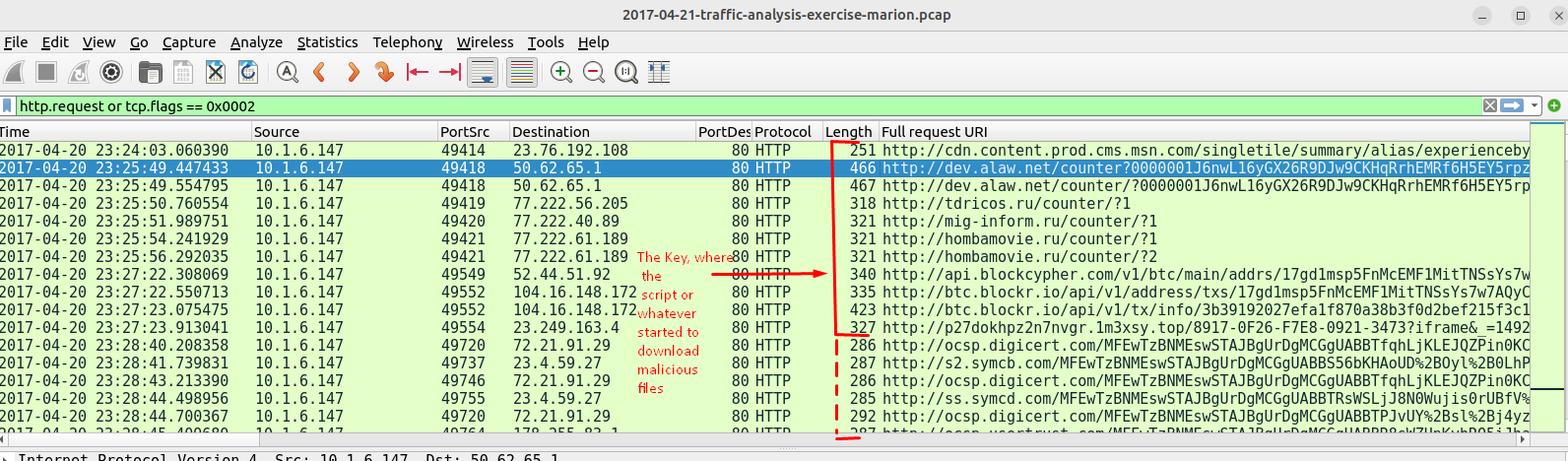Select the p27dokhpz2n7nvgr.1m3xsy.top packet row
This screenshot has height=461, width=1568.
(x=765, y=328)
